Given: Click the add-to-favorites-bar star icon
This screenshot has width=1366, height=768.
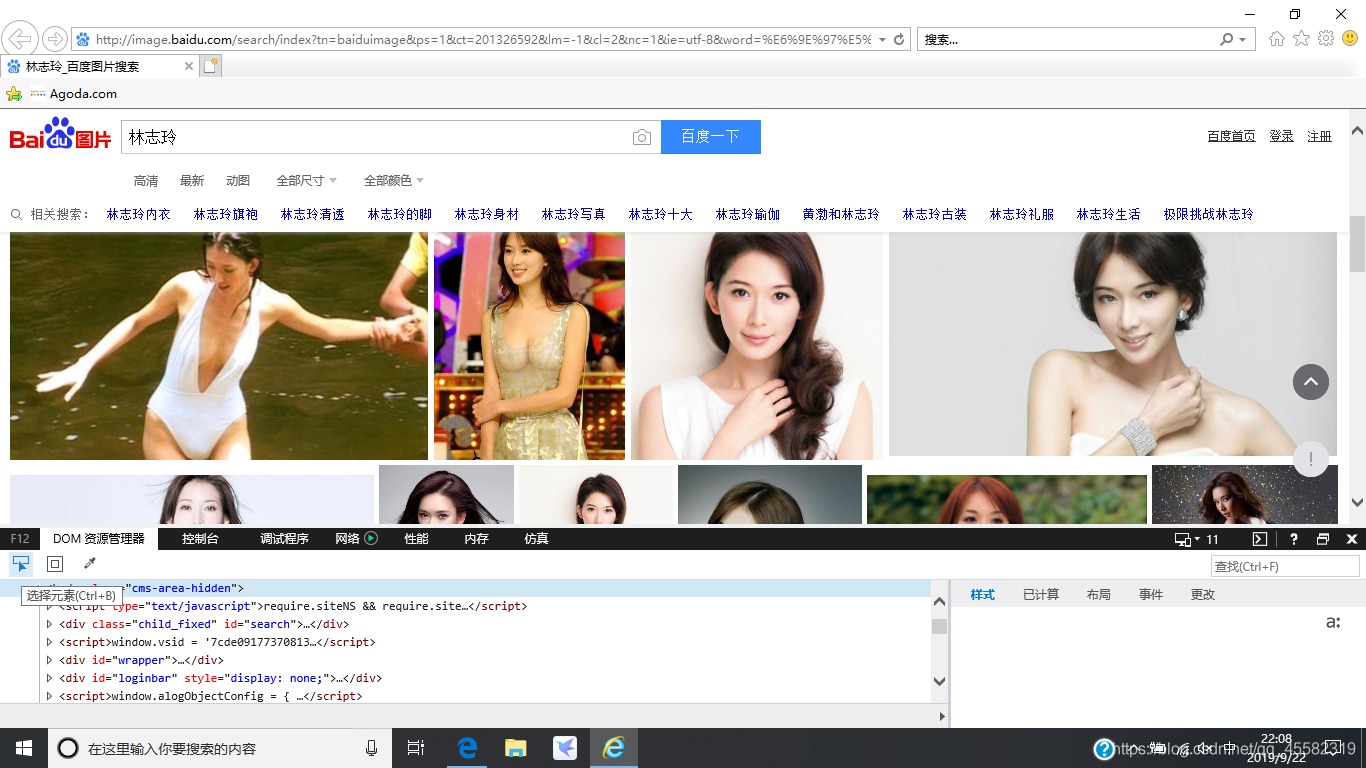Looking at the screenshot, I should pyautogui.click(x=14, y=94).
